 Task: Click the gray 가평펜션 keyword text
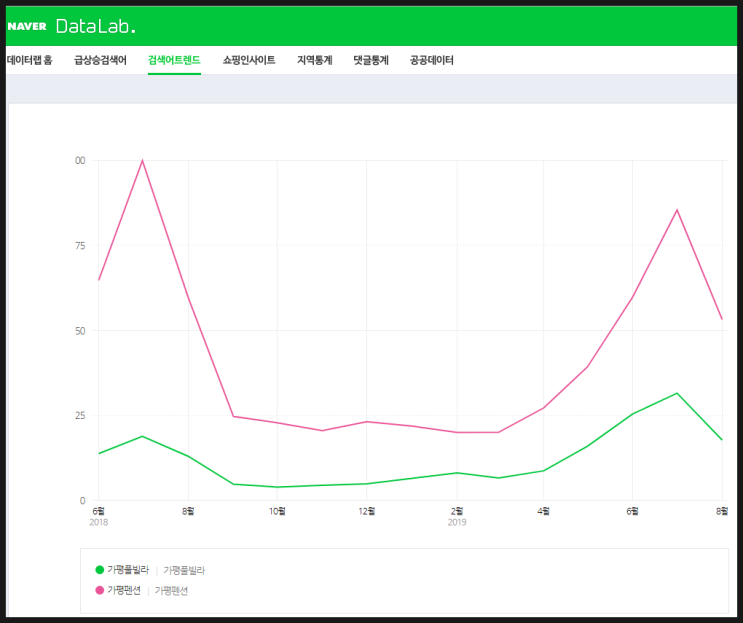171,591
